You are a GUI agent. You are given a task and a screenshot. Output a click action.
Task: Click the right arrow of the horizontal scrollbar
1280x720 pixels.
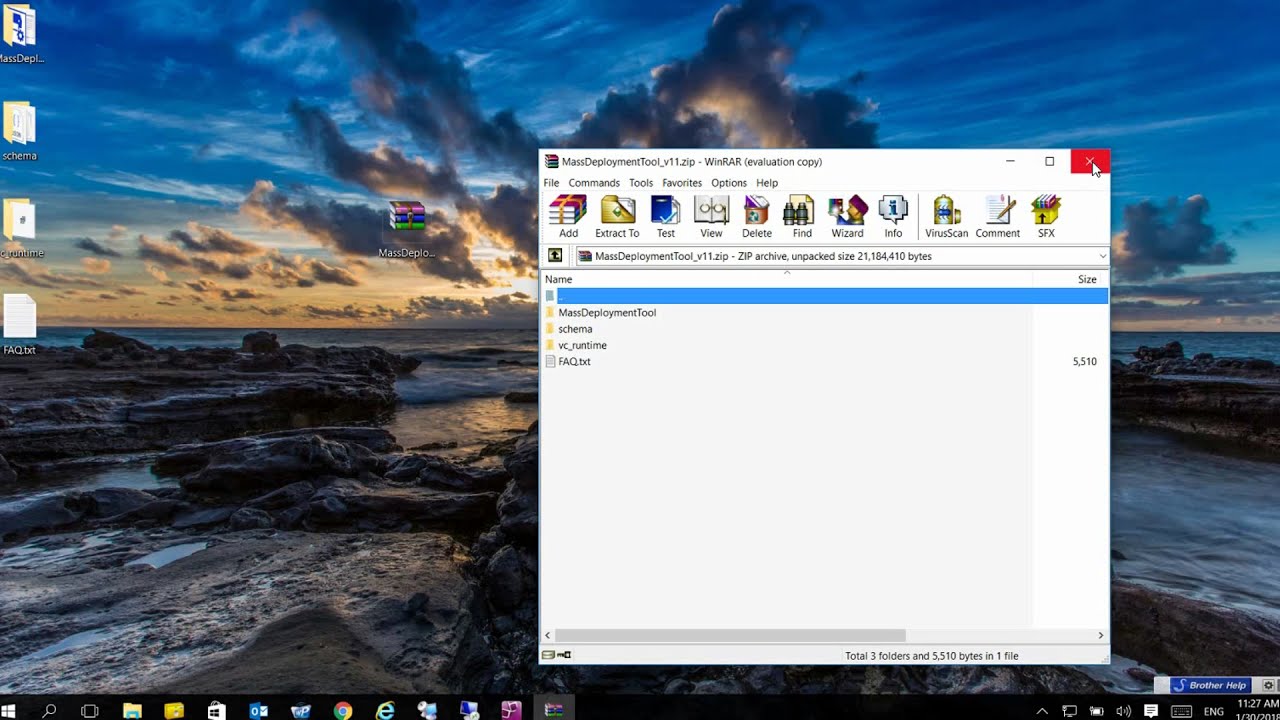click(1101, 635)
